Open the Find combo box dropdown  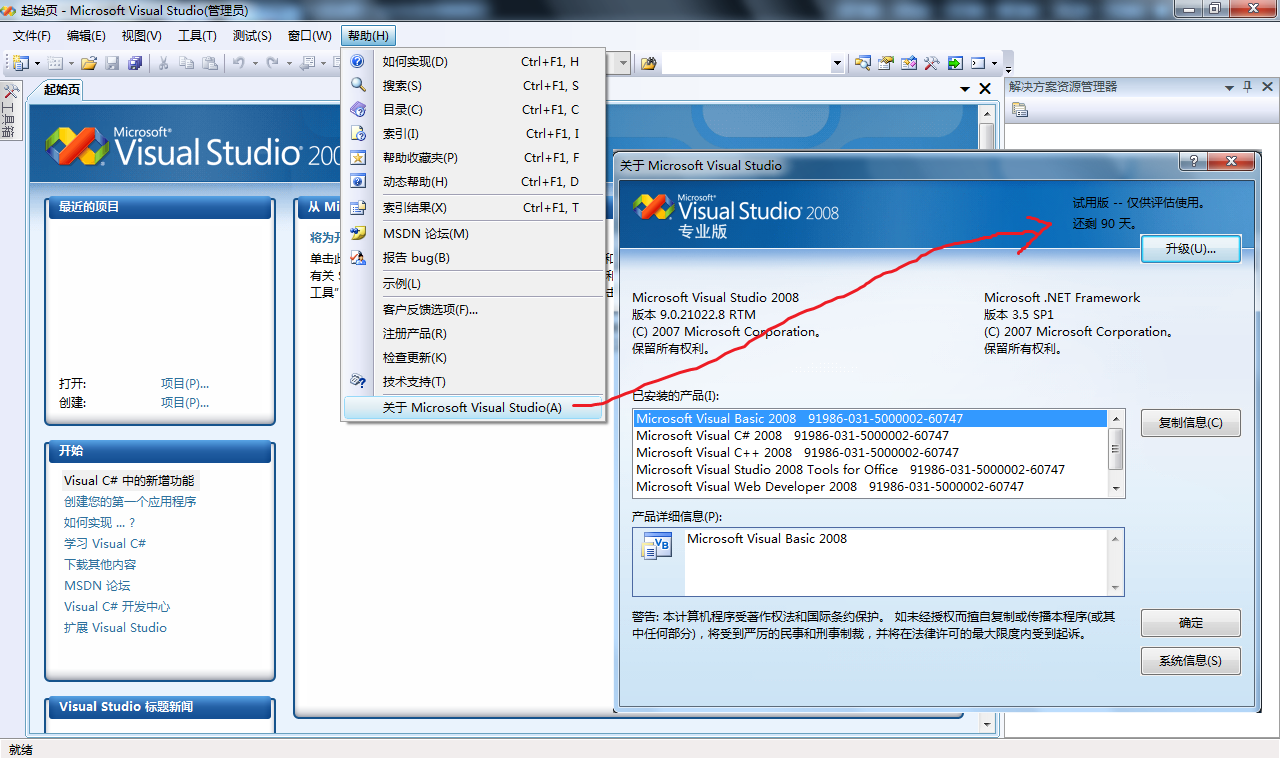click(837, 63)
